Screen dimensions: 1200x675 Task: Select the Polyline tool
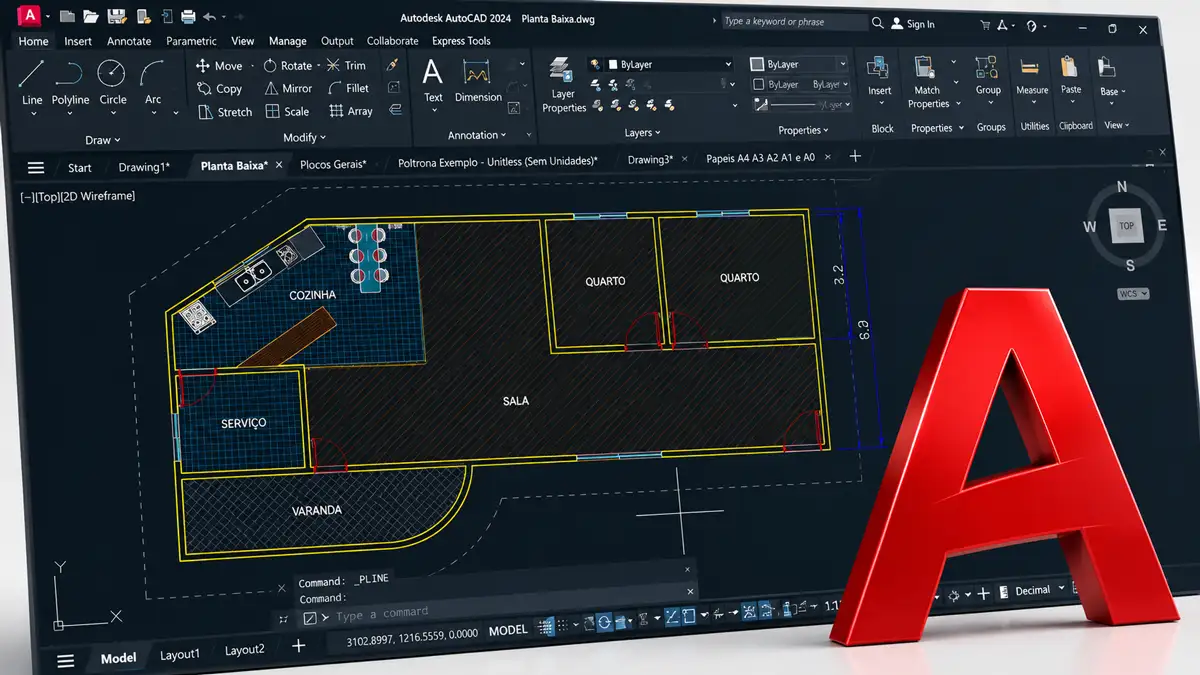tap(71, 82)
